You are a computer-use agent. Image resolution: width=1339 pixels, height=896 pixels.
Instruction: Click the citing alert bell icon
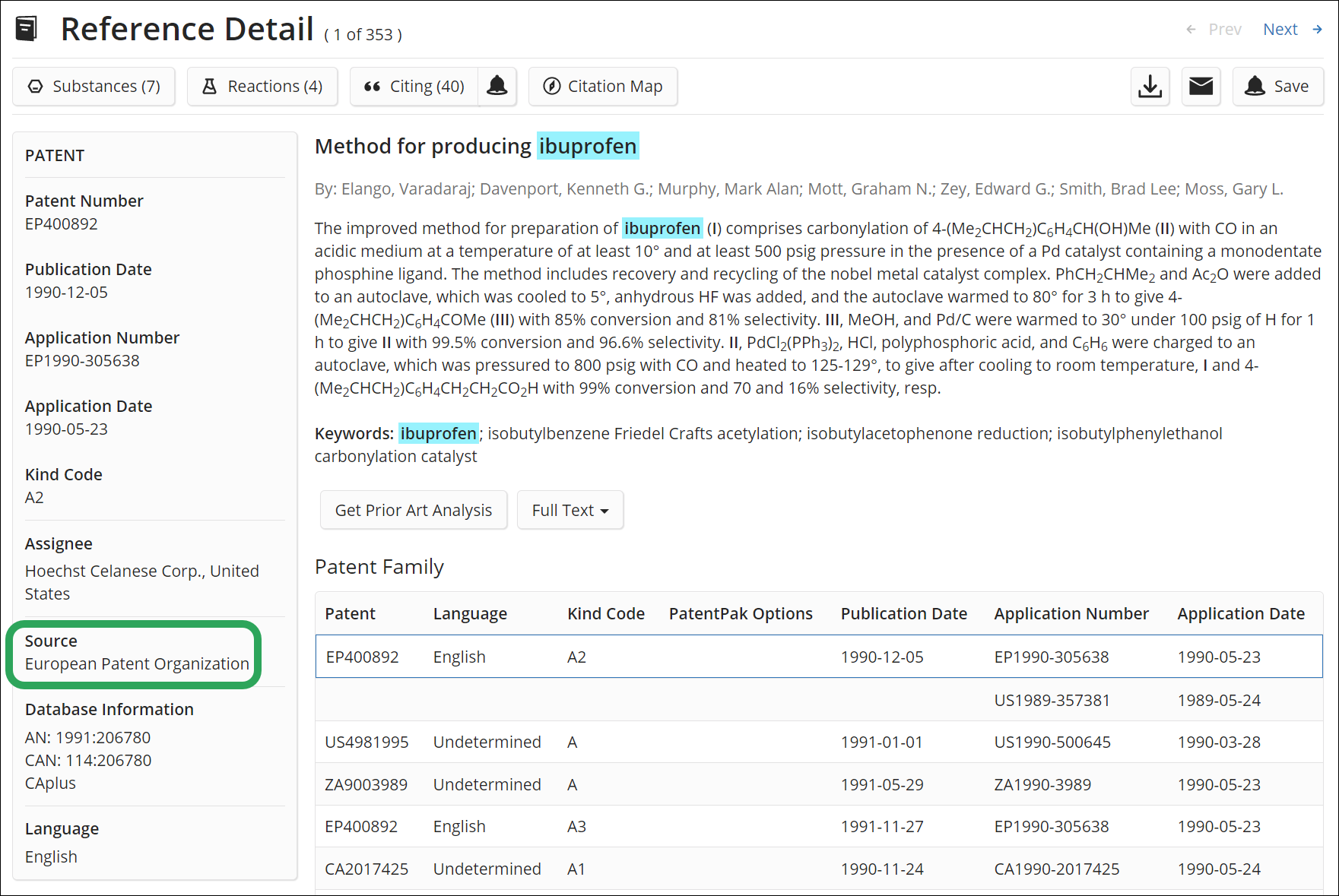click(x=497, y=86)
